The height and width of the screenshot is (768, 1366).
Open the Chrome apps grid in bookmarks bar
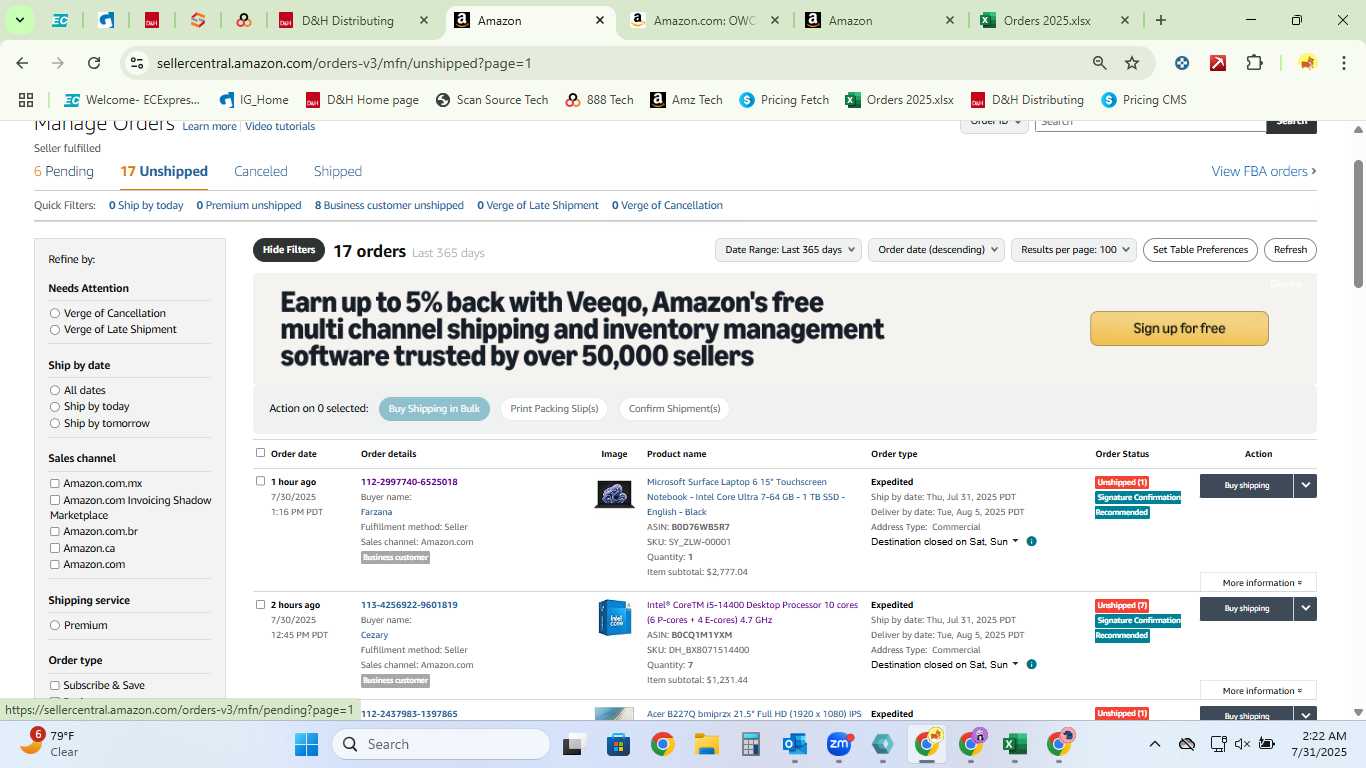pyautogui.click(x=26, y=100)
